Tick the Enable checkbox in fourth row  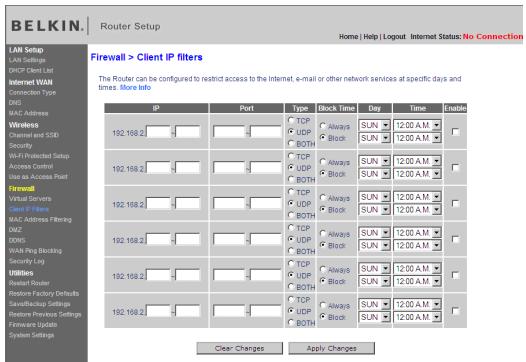coord(455,239)
